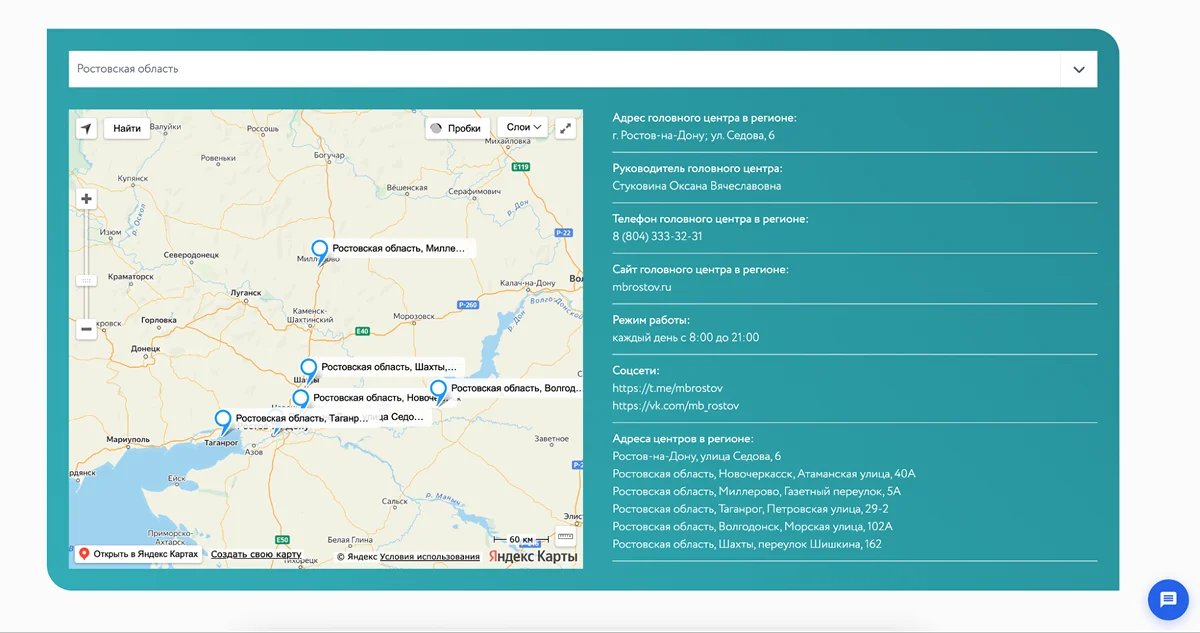Expand the Ростовская область region selector
The height and width of the screenshot is (633, 1200).
583,69
